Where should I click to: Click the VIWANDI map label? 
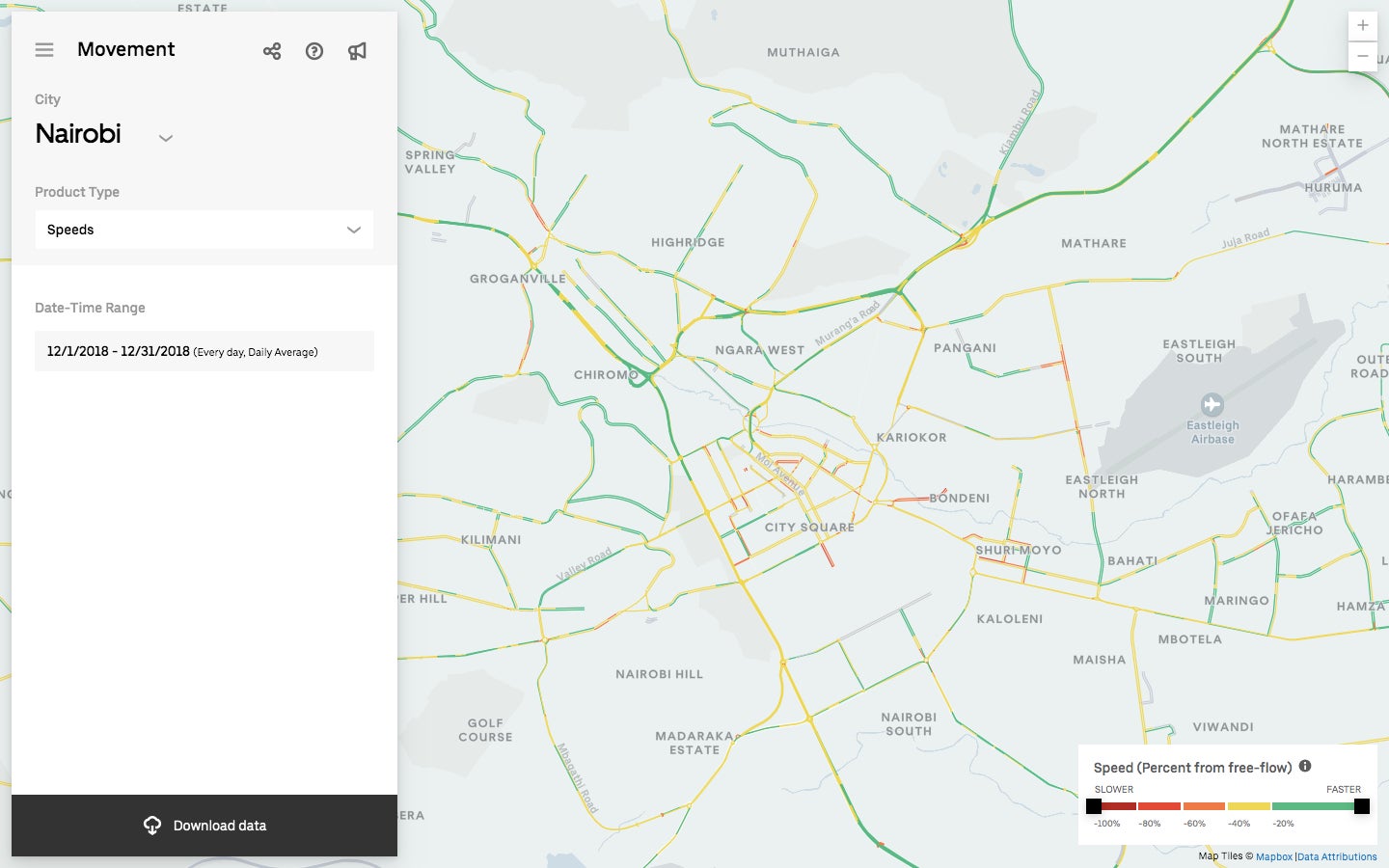tap(1223, 727)
